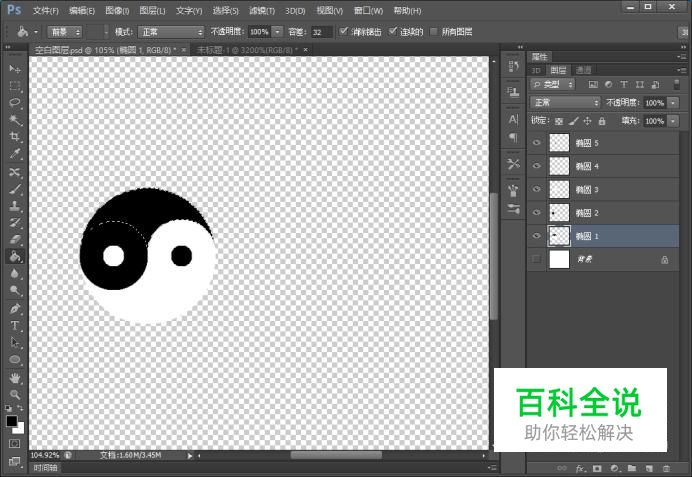Open the 文件(F) menu
This screenshot has width=692, height=477.
tap(45, 11)
